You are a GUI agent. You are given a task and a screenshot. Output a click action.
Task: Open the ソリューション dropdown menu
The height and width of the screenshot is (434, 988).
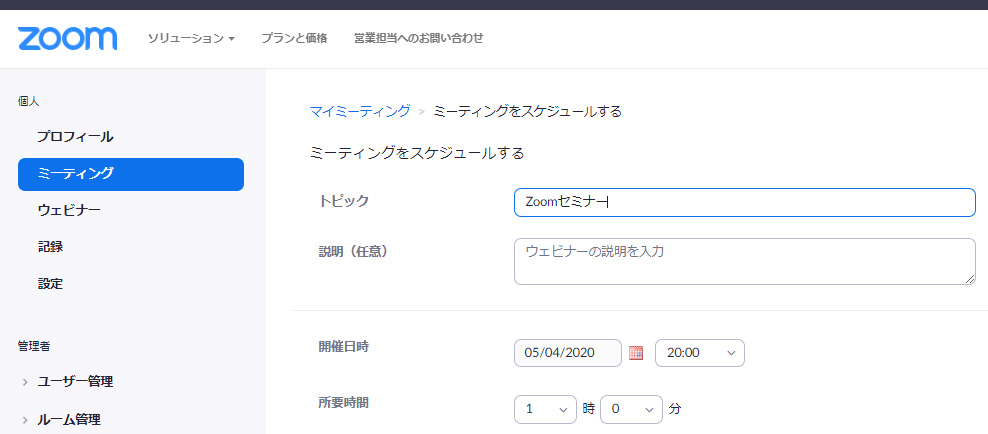(191, 39)
